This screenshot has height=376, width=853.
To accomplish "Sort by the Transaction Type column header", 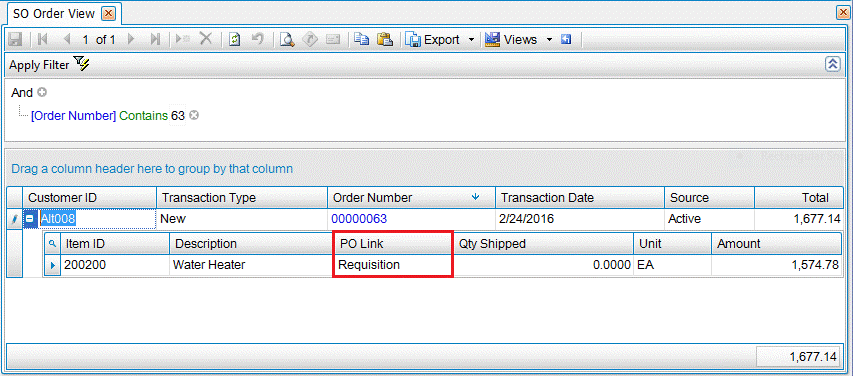I will coord(242,198).
